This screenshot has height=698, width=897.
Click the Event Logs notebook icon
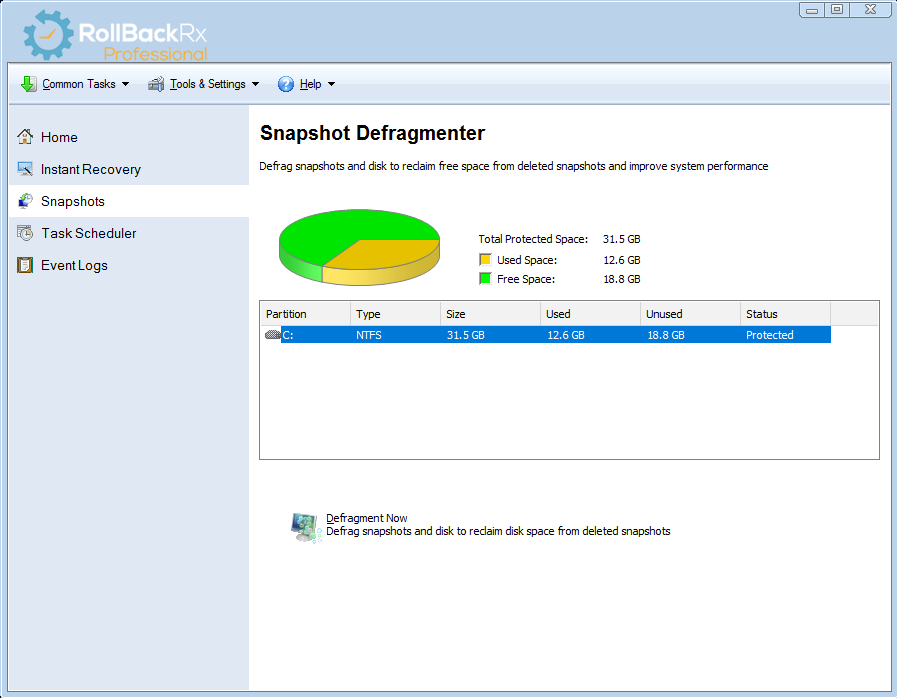click(25, 265)
